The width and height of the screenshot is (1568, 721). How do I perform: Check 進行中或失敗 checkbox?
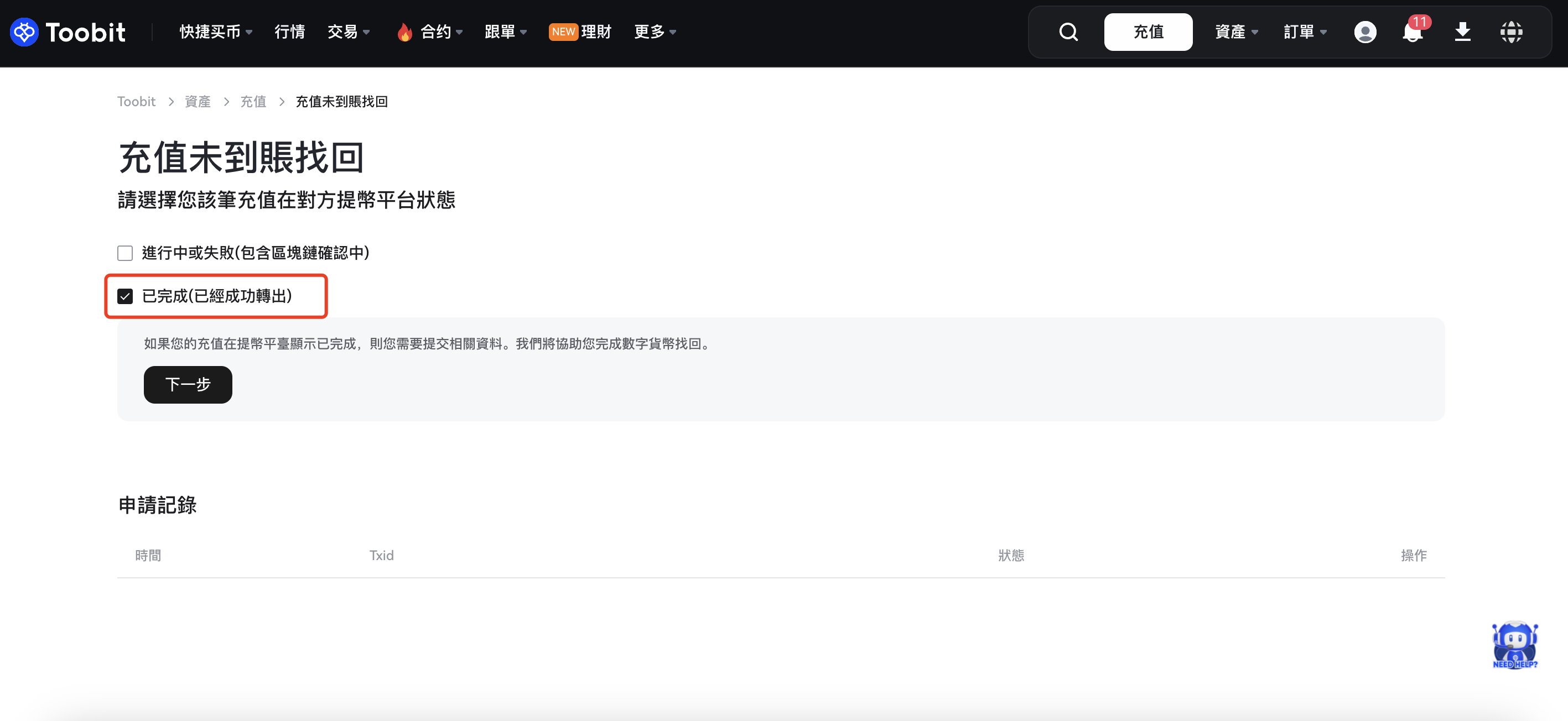point(125,253)
